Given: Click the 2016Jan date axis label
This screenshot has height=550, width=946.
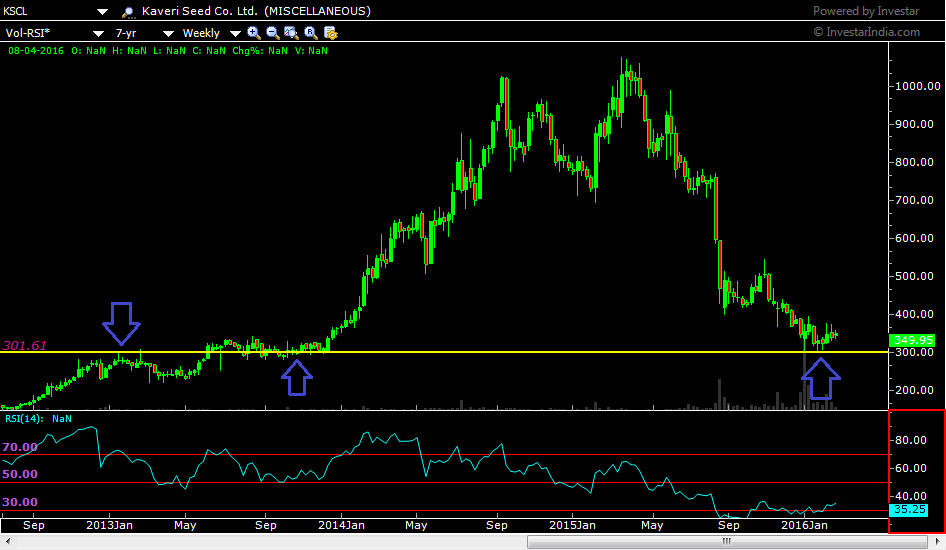Looking at the screenshot, I should point(804,525).
